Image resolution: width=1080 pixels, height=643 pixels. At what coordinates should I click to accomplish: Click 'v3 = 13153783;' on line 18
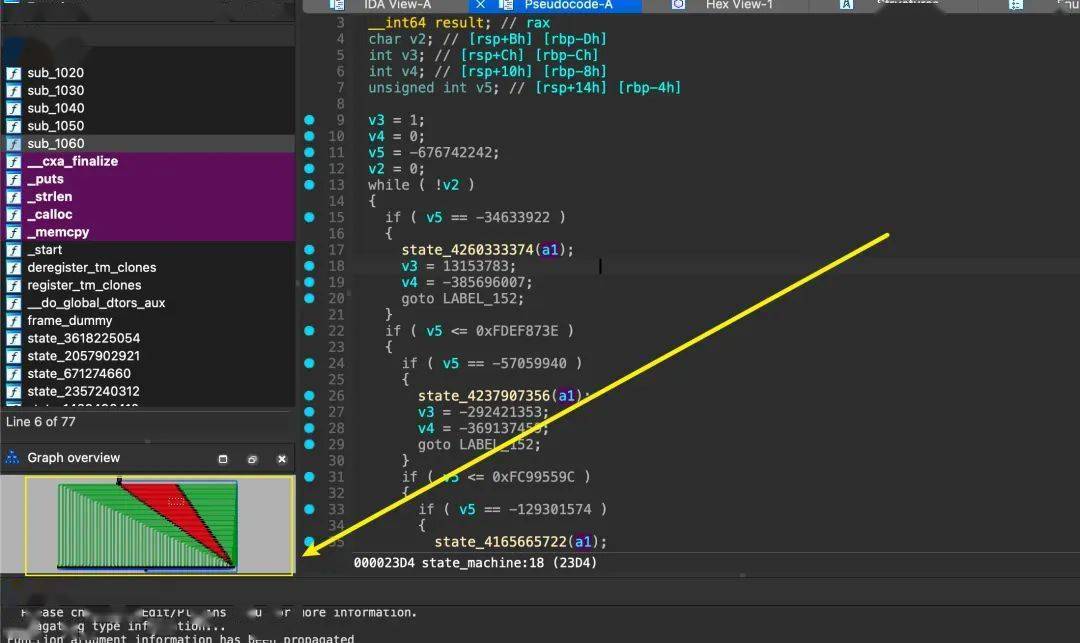458,266
